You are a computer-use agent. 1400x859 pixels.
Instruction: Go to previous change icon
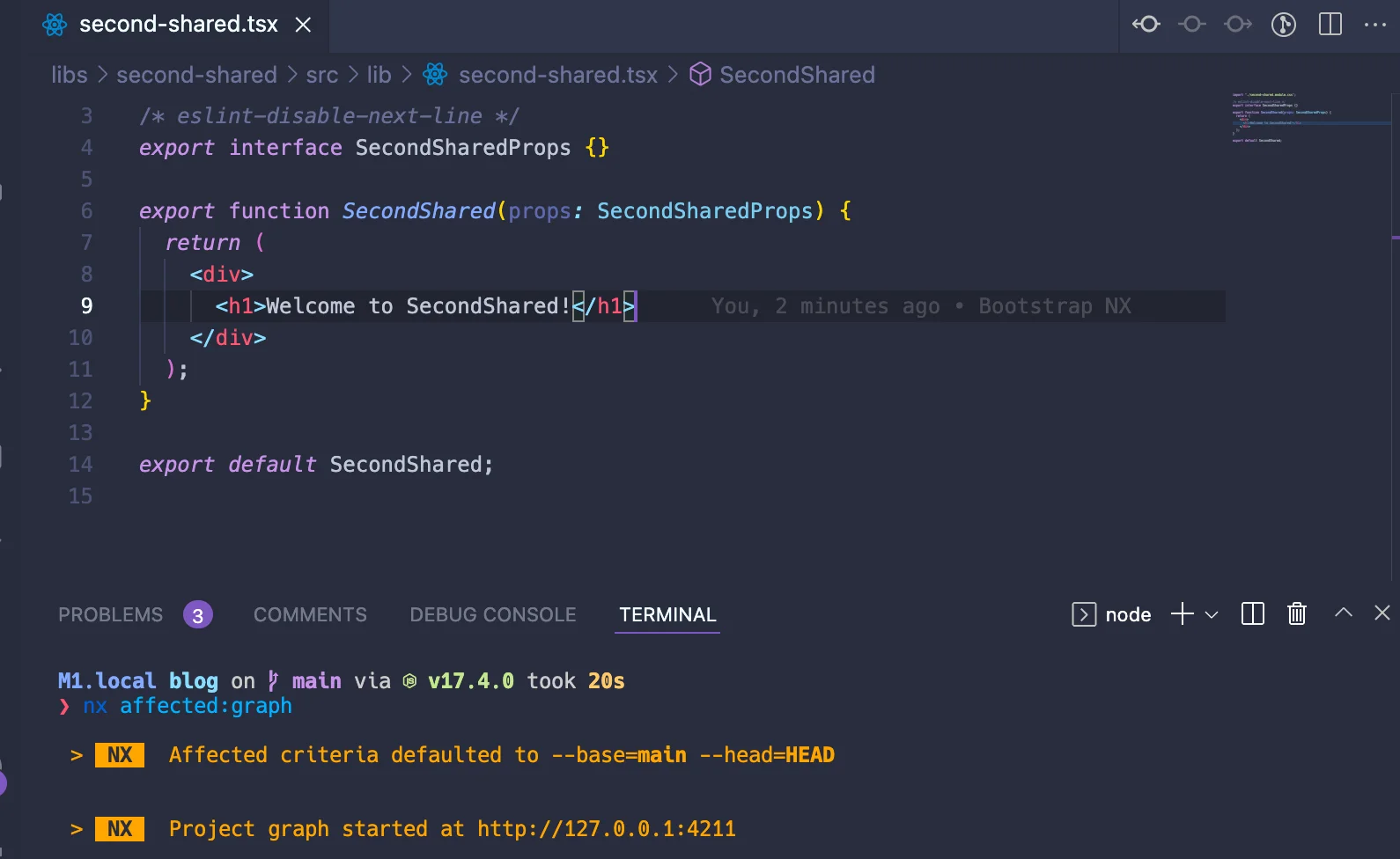[x=1146, y=25]
